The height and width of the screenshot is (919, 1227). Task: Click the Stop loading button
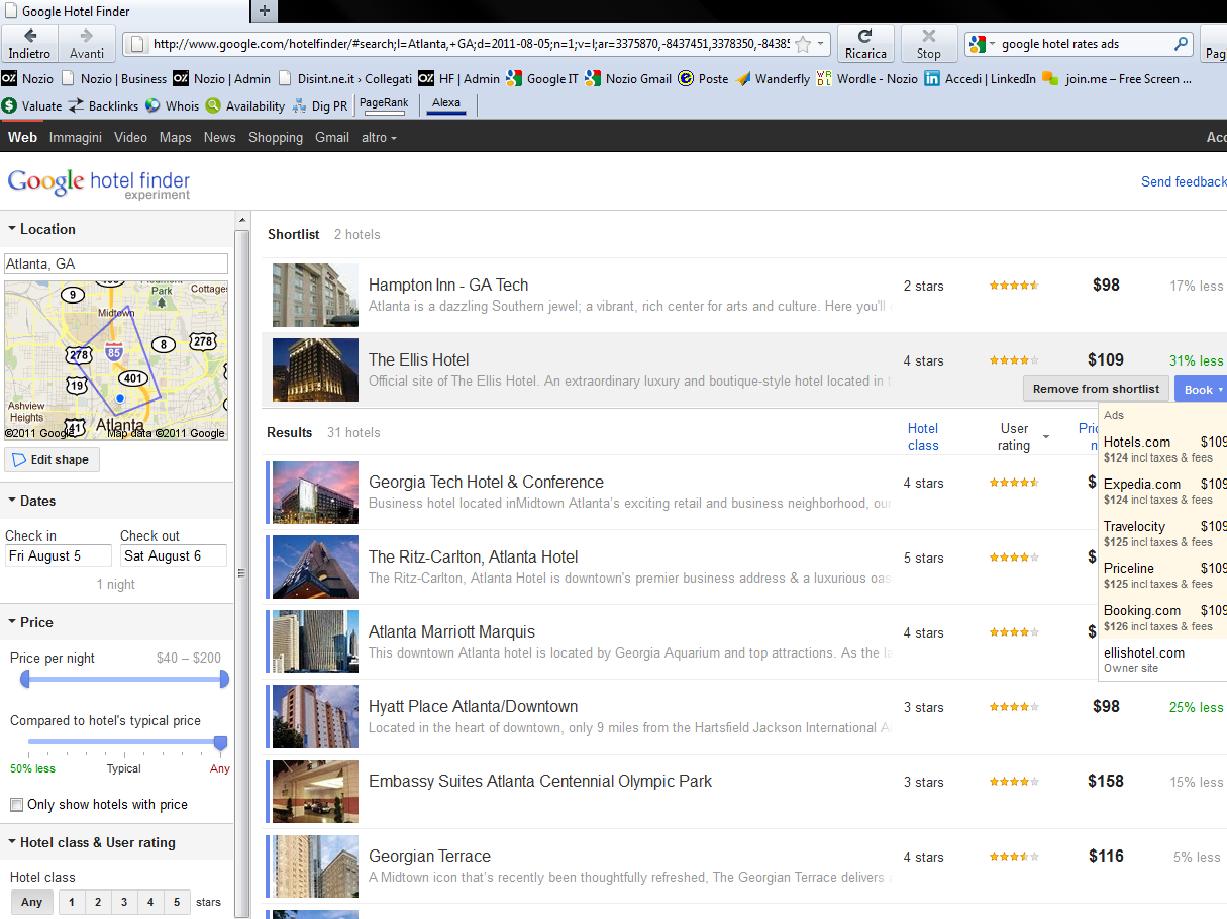(929, 44)
